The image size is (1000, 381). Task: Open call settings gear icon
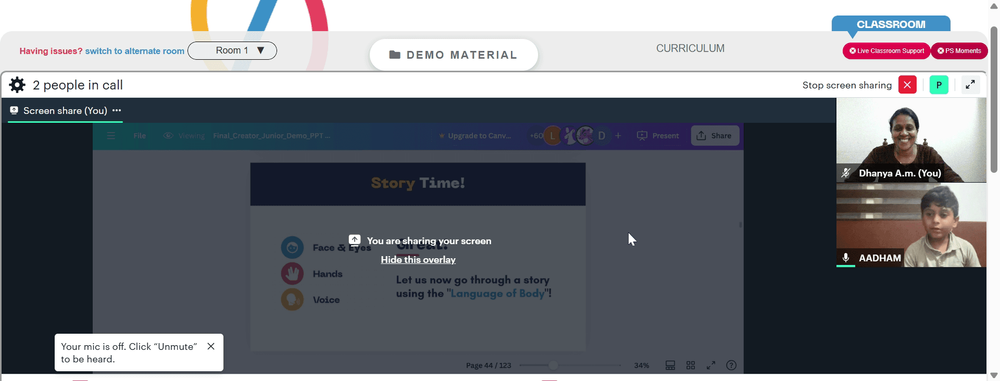point(17,85)
